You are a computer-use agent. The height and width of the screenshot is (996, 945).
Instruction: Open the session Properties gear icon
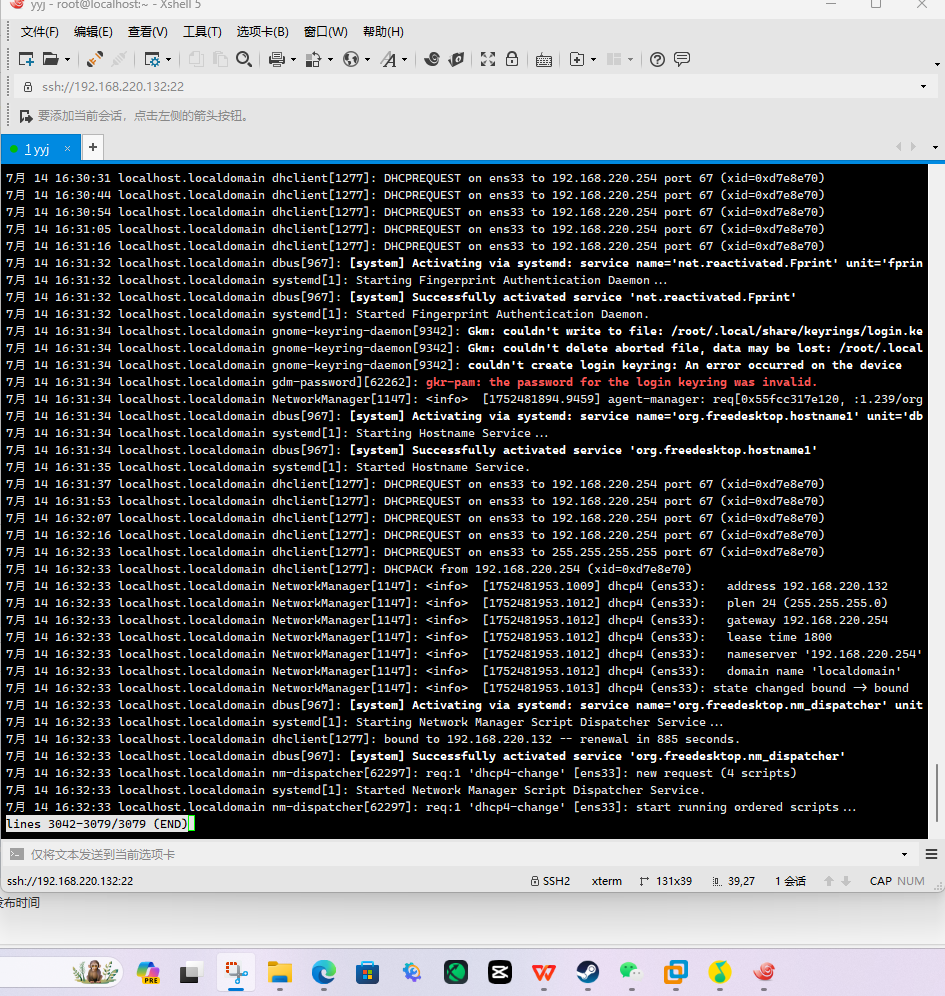[x=152, y=59]
